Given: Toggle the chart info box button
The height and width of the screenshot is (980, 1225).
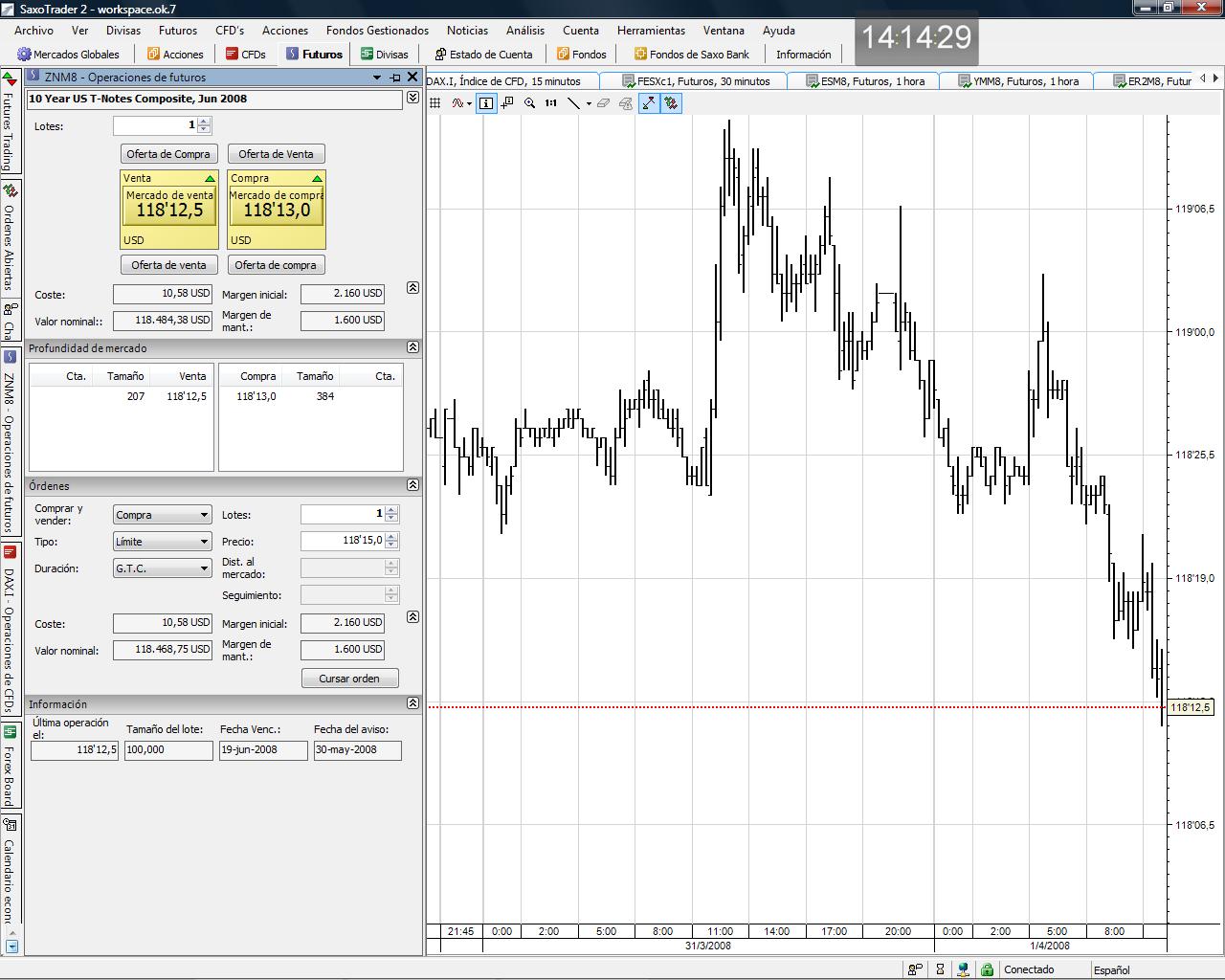Looking at the screenshot, I should click(x=486, y=103).
